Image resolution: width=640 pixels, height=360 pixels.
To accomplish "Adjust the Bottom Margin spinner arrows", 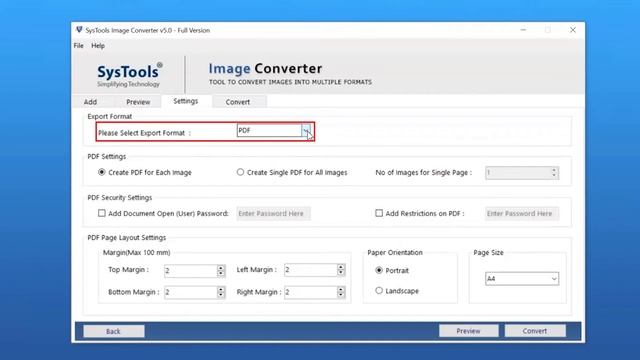I will coord(221,292).
